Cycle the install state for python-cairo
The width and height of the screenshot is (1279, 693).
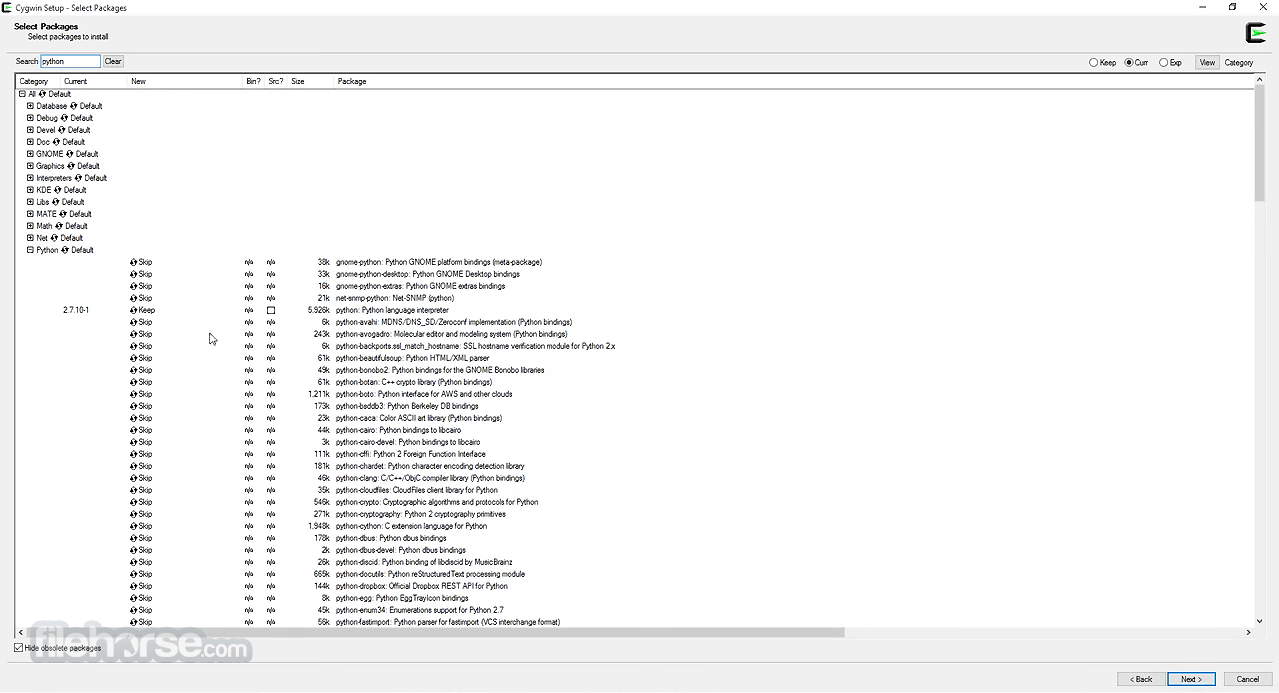tap(134, 430)
